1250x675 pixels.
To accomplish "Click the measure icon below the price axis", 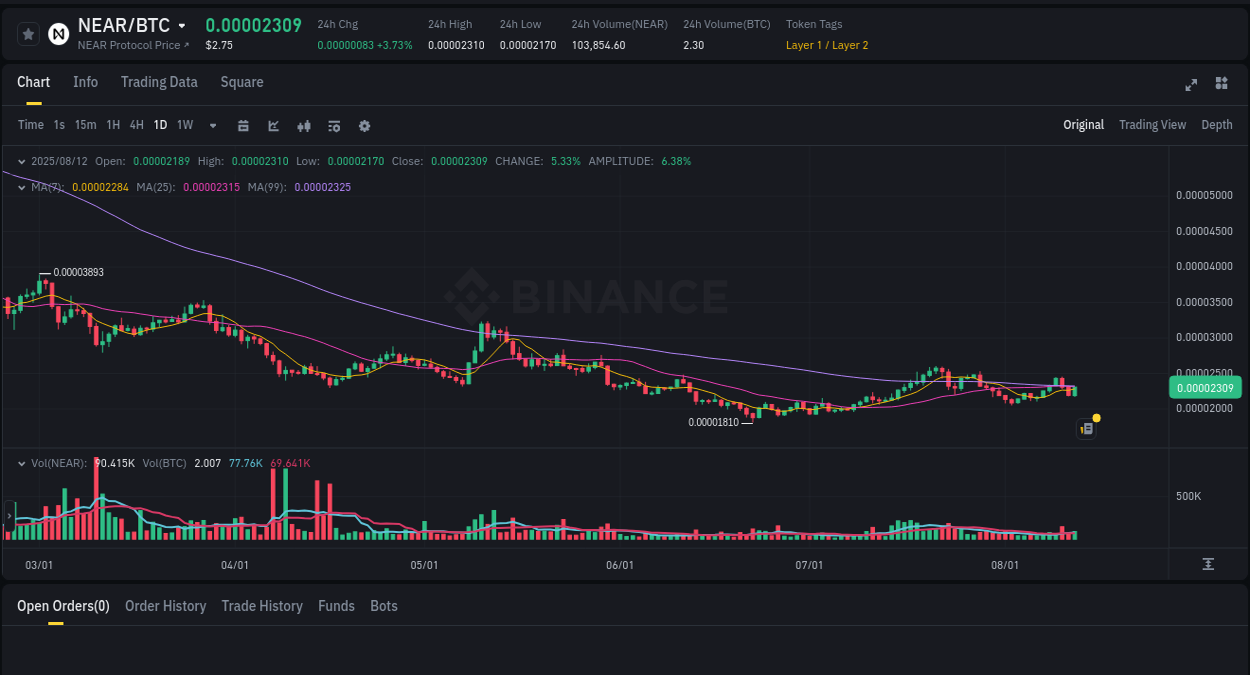I will click(1208, 564).
